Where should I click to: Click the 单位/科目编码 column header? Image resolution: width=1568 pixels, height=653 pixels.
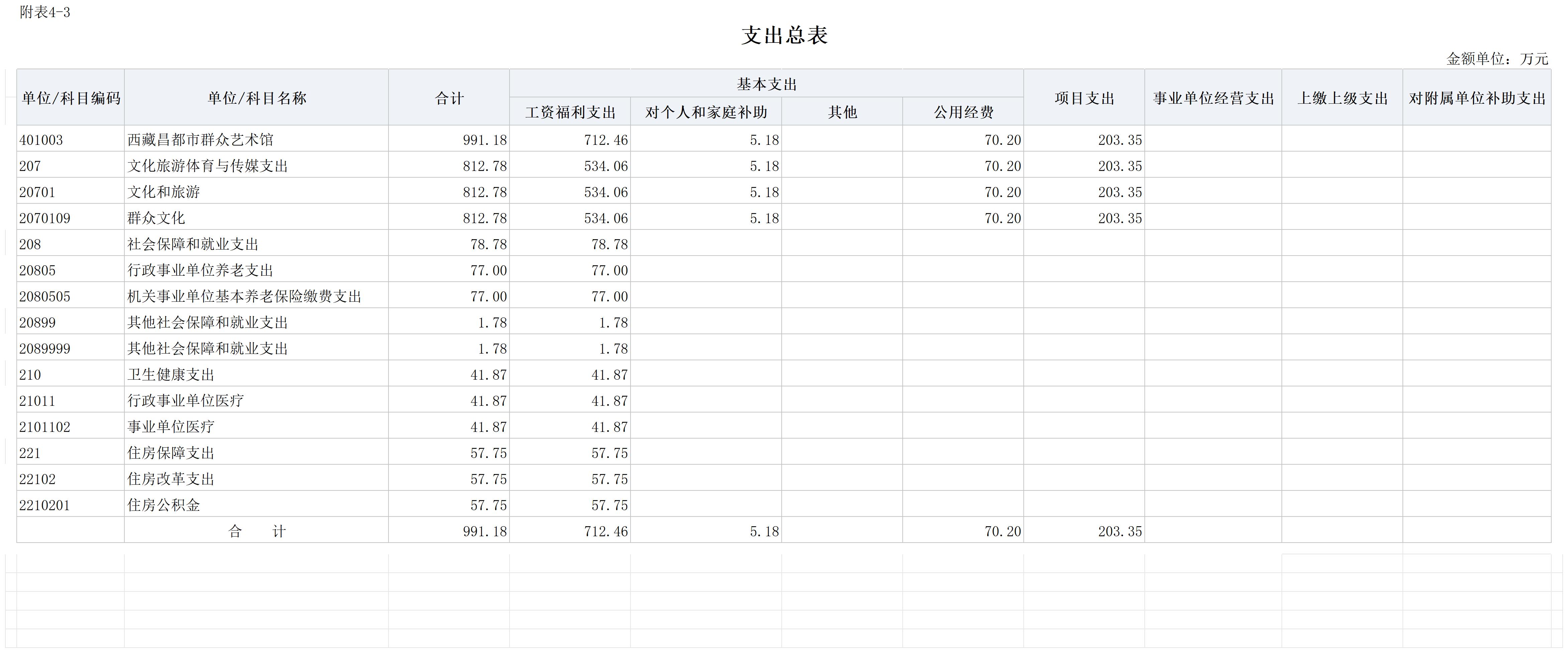point(71,98)
